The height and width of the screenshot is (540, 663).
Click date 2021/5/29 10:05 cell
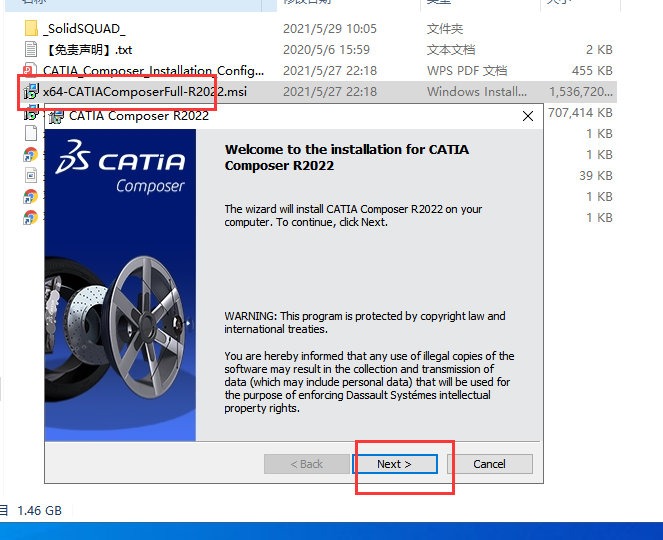click(x=330, y=29)
